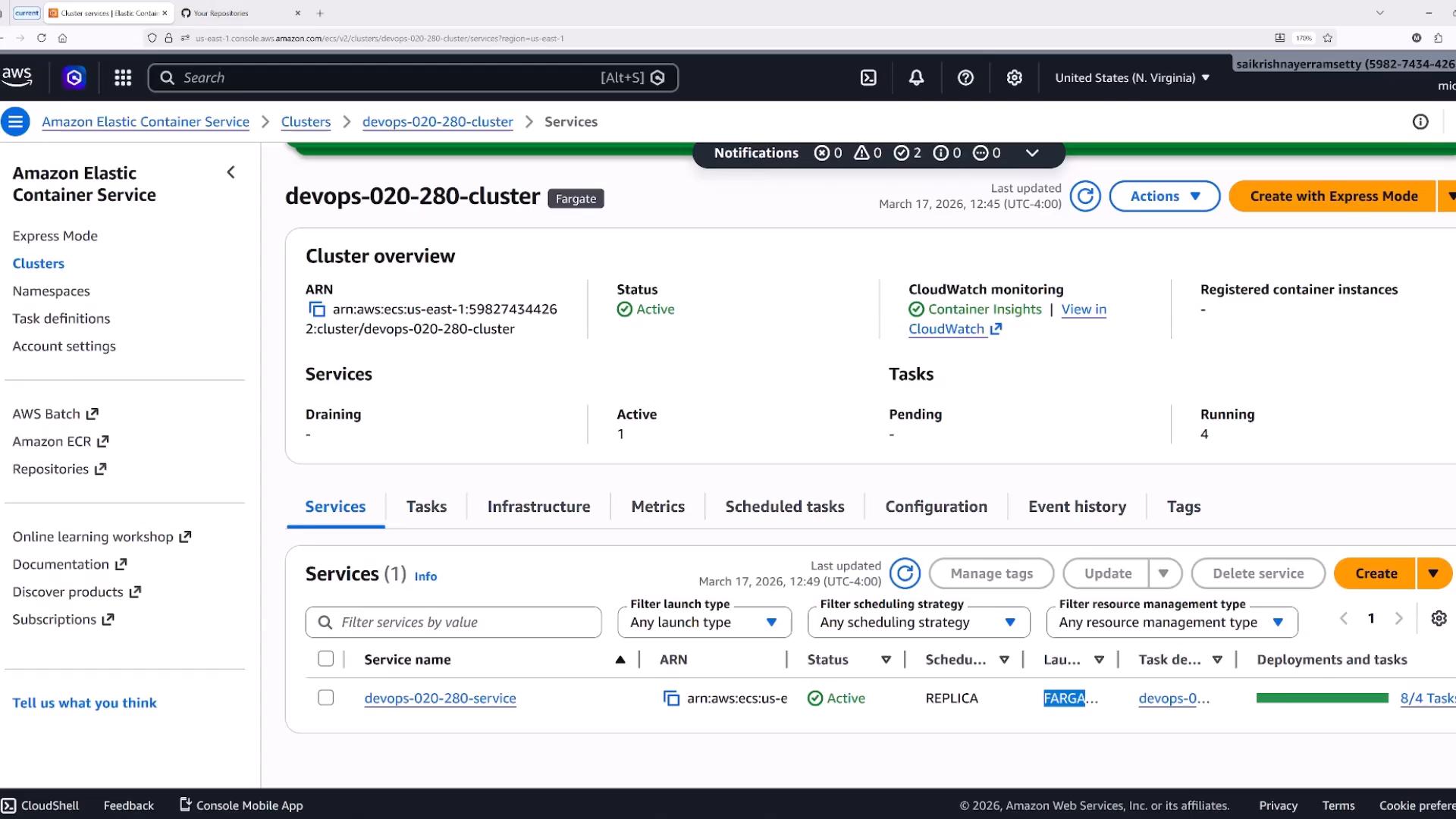Open Feedback in the footer
This screenshot has height=819, width=1456.
click(x=128, y=805)
